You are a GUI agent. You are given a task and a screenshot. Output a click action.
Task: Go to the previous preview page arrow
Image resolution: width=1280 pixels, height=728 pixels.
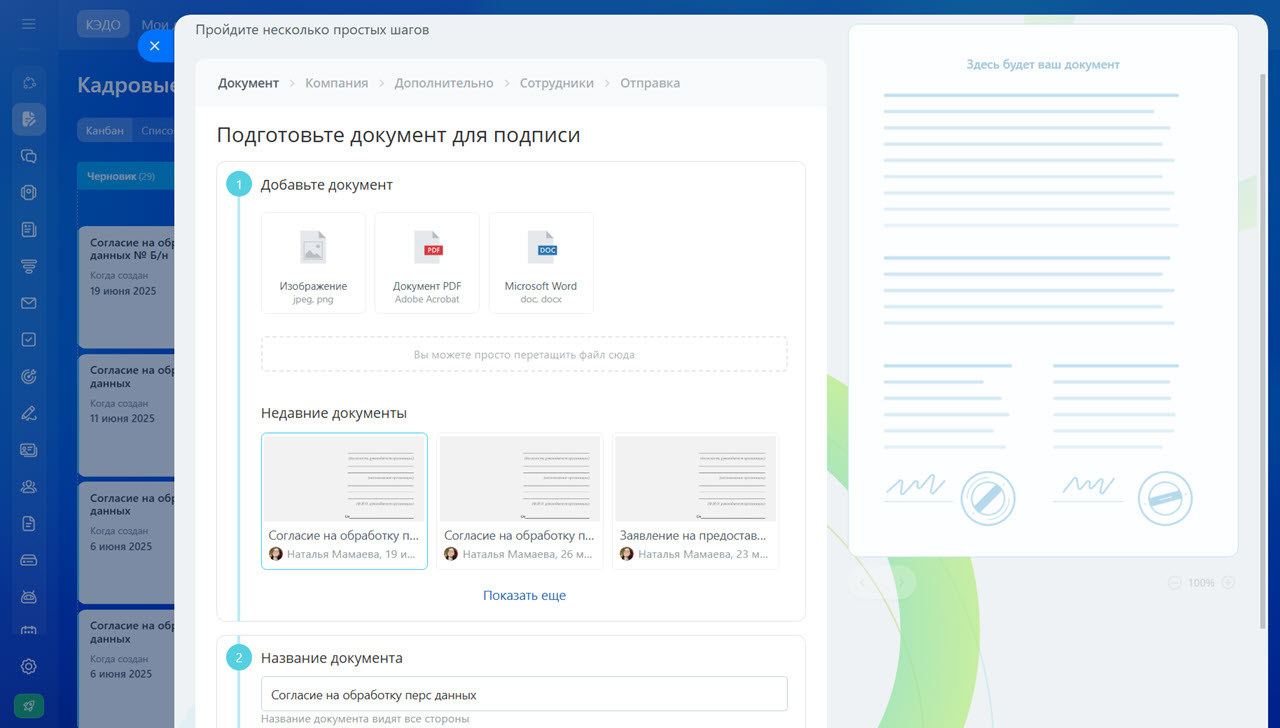[x=863, y=583]
